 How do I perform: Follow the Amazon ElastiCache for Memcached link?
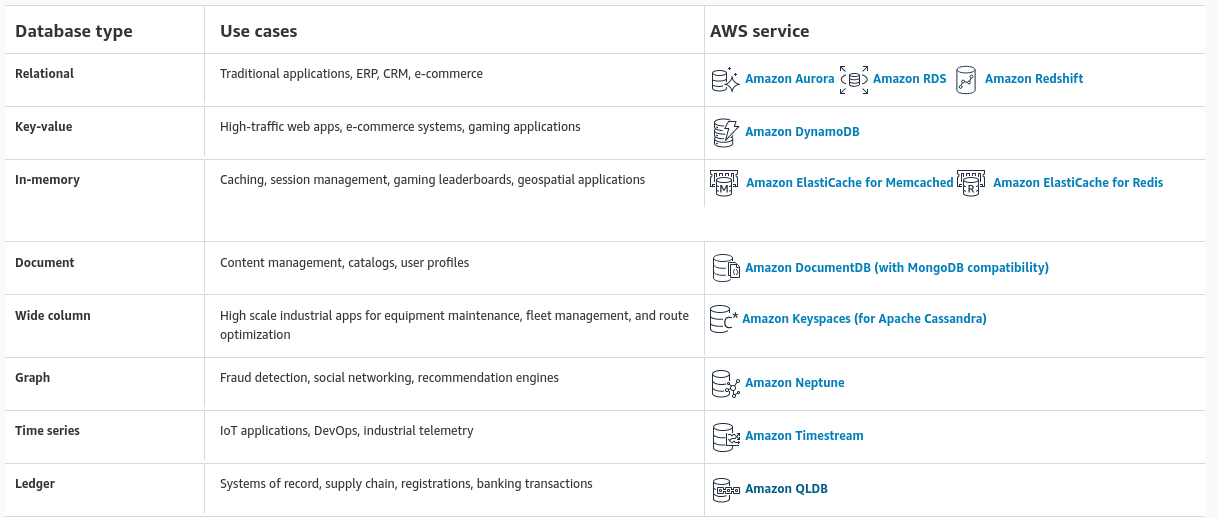coord(850,183)
